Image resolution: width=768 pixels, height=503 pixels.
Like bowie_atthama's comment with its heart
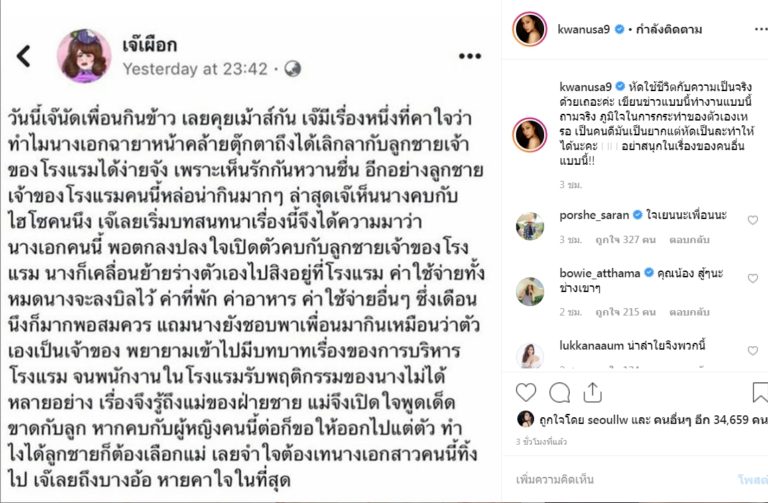753,278
